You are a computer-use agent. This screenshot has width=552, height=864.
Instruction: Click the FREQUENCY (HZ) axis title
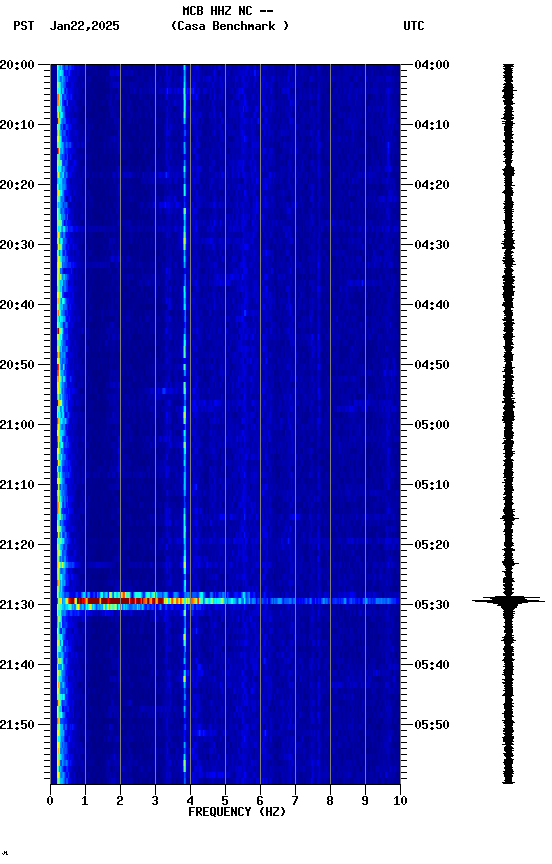pos(237,813)
